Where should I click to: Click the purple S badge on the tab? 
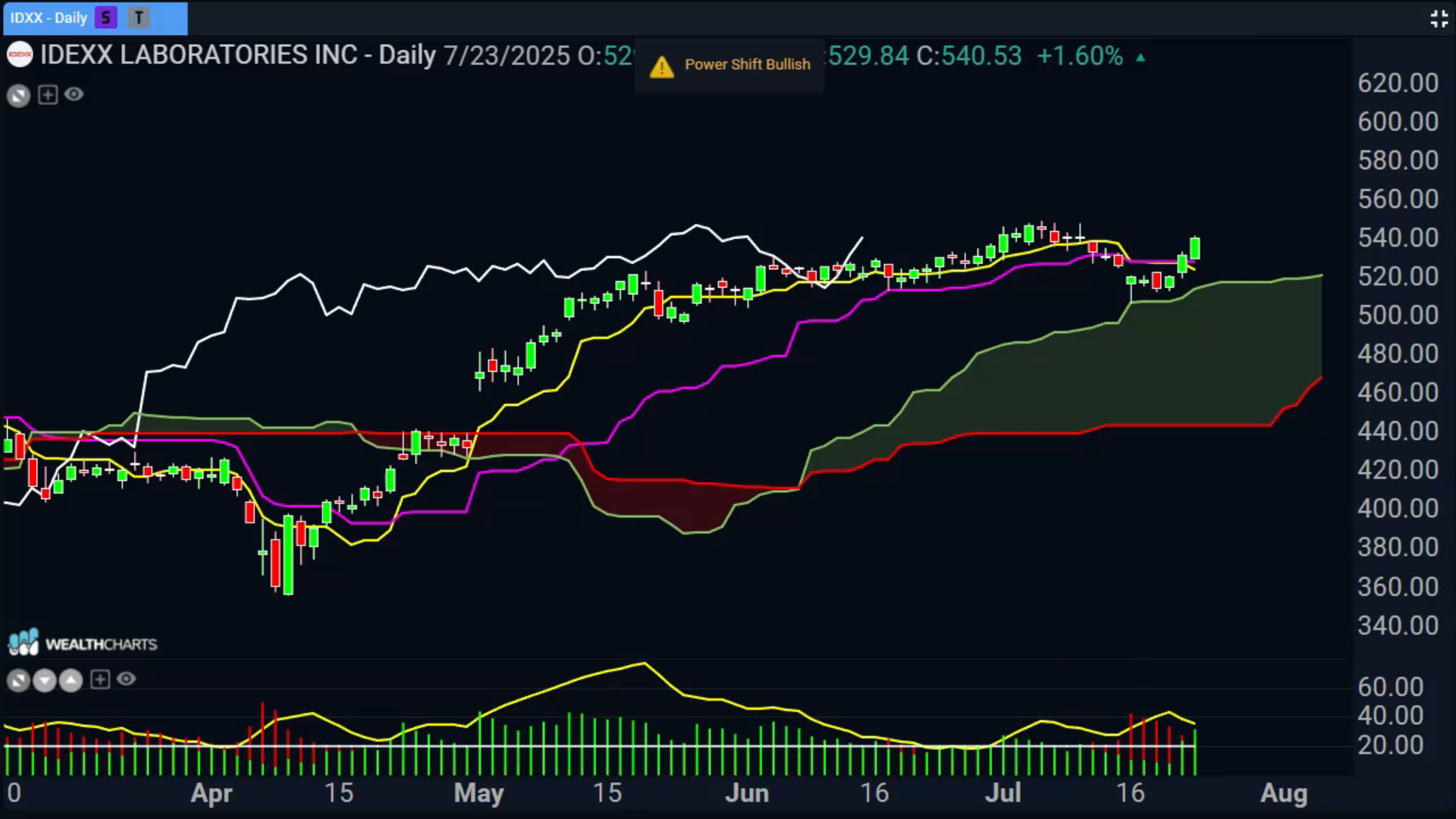pyautogui.click(x=106, y=17)
